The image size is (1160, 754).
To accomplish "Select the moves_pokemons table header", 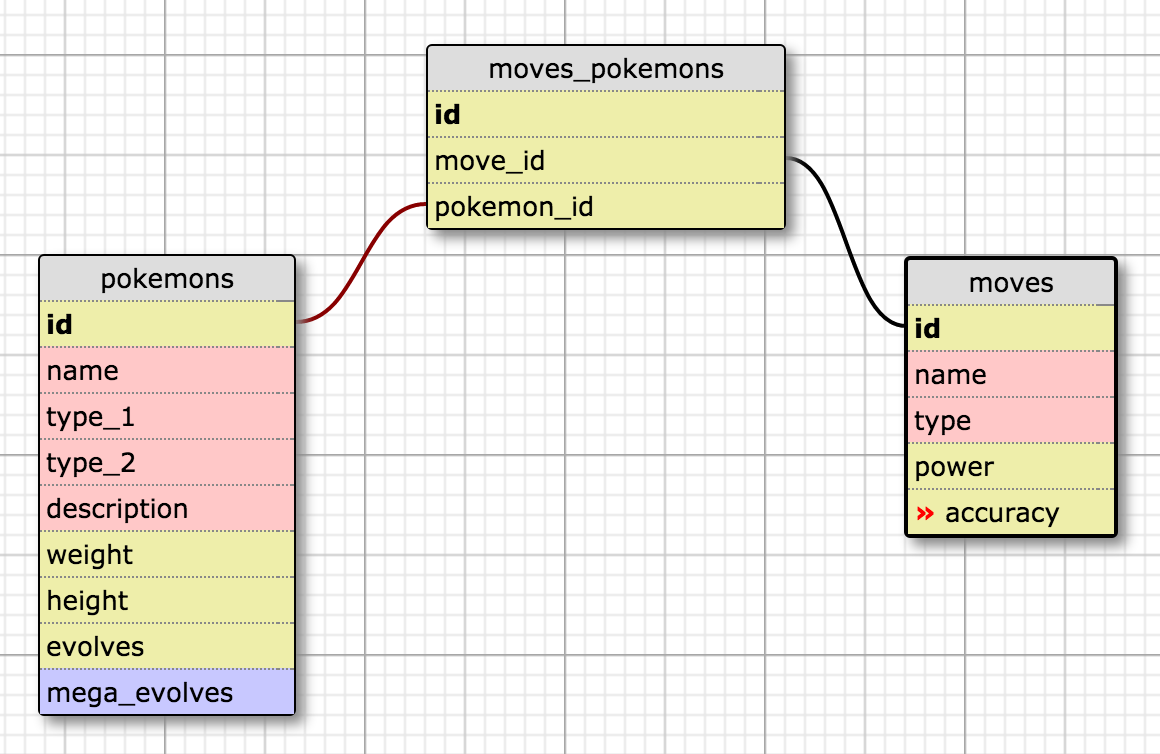I will click(x=605, y=69).
